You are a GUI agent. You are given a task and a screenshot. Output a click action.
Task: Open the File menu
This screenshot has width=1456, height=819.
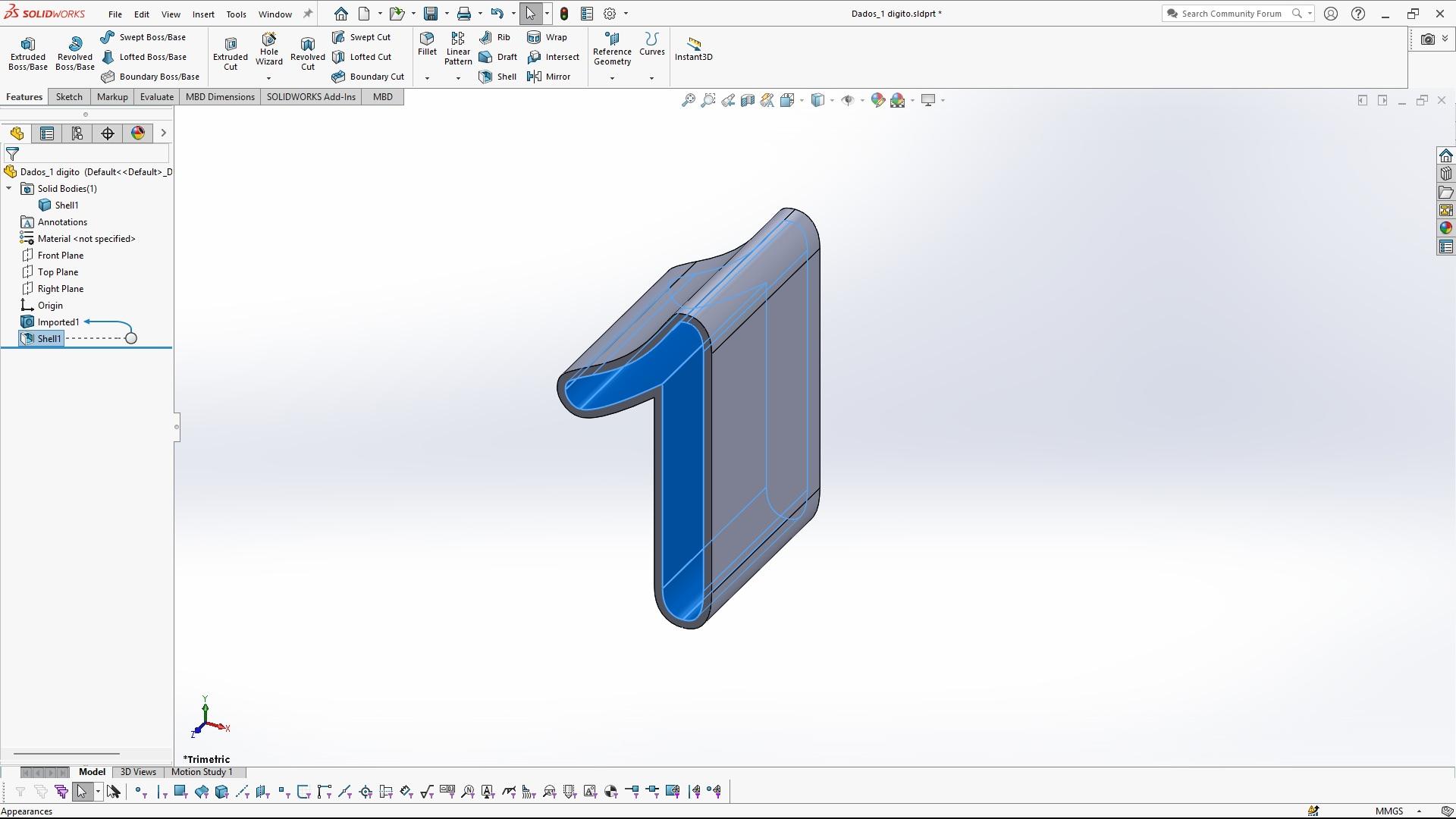(115, 14)
